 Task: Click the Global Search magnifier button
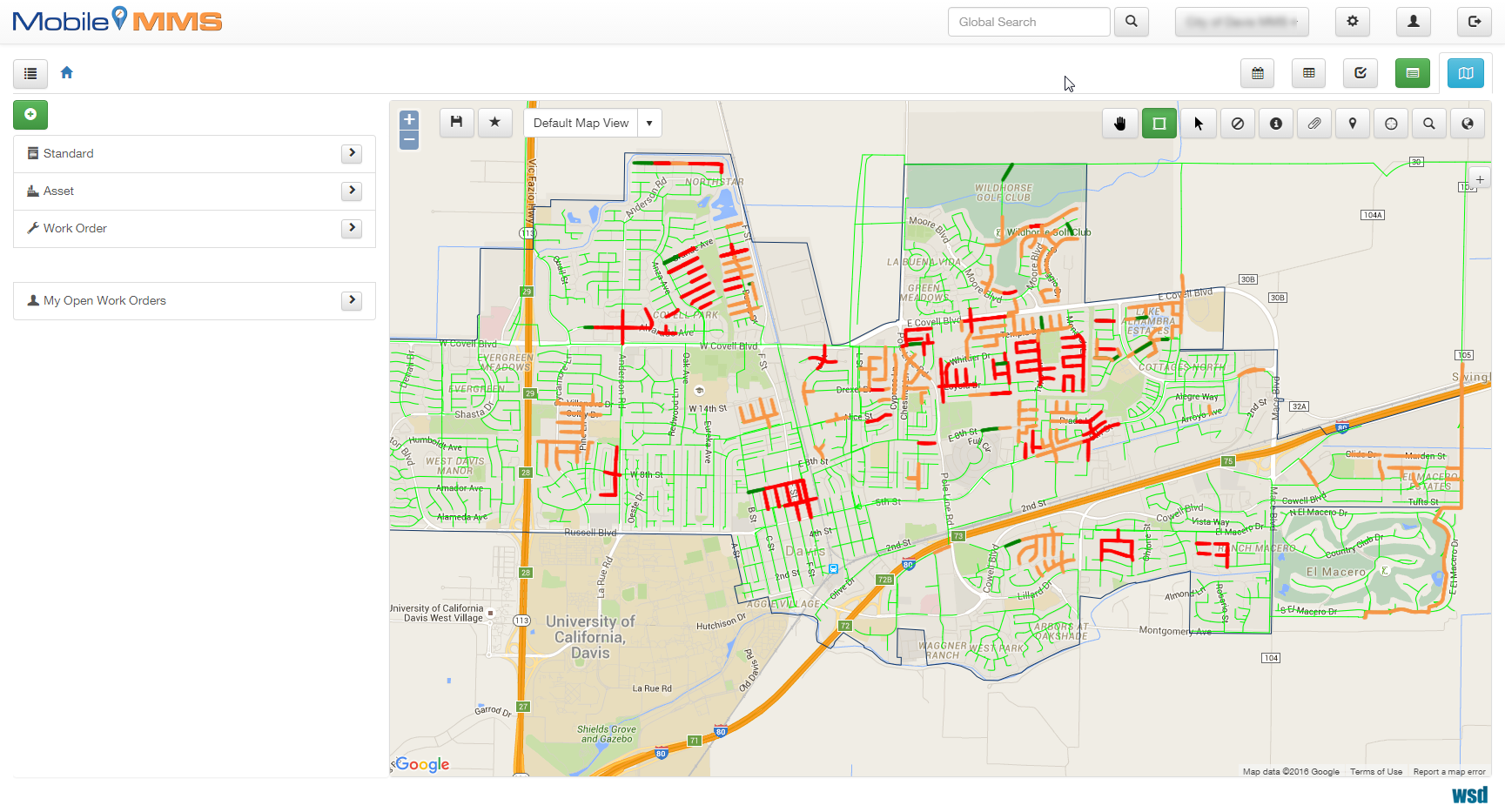1132,22
